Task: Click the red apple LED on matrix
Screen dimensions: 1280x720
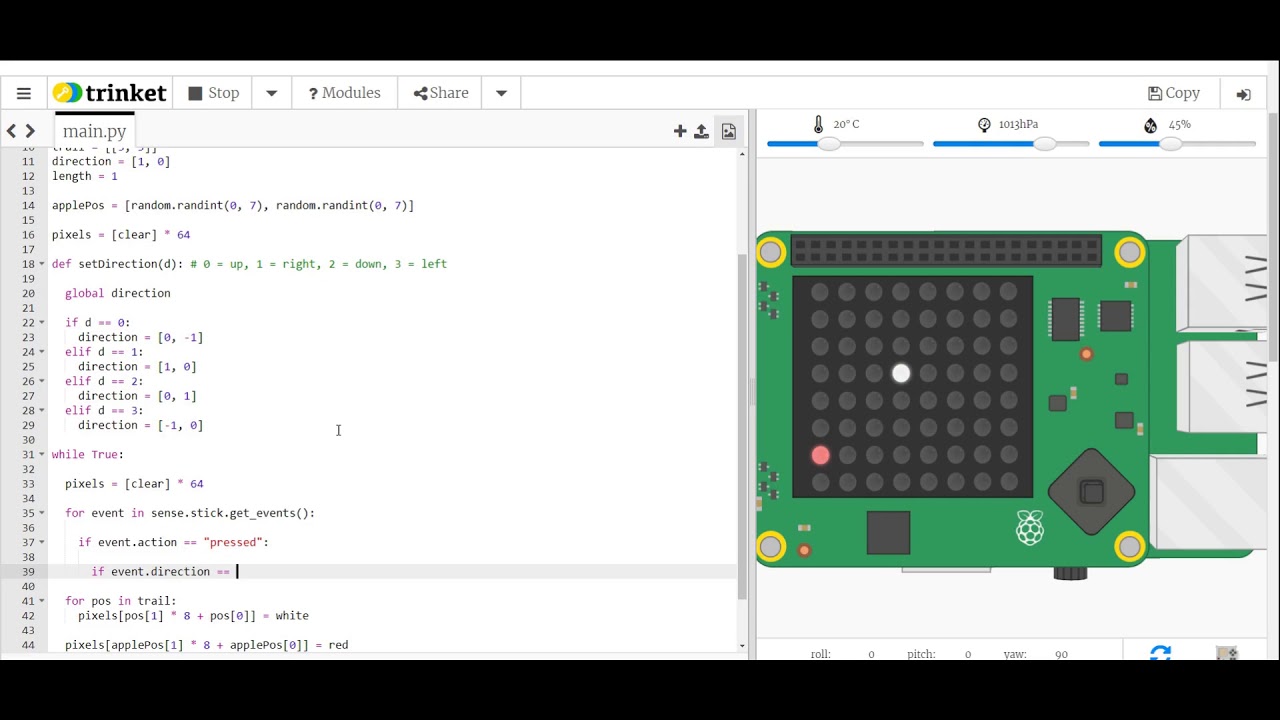Action: 820,455
